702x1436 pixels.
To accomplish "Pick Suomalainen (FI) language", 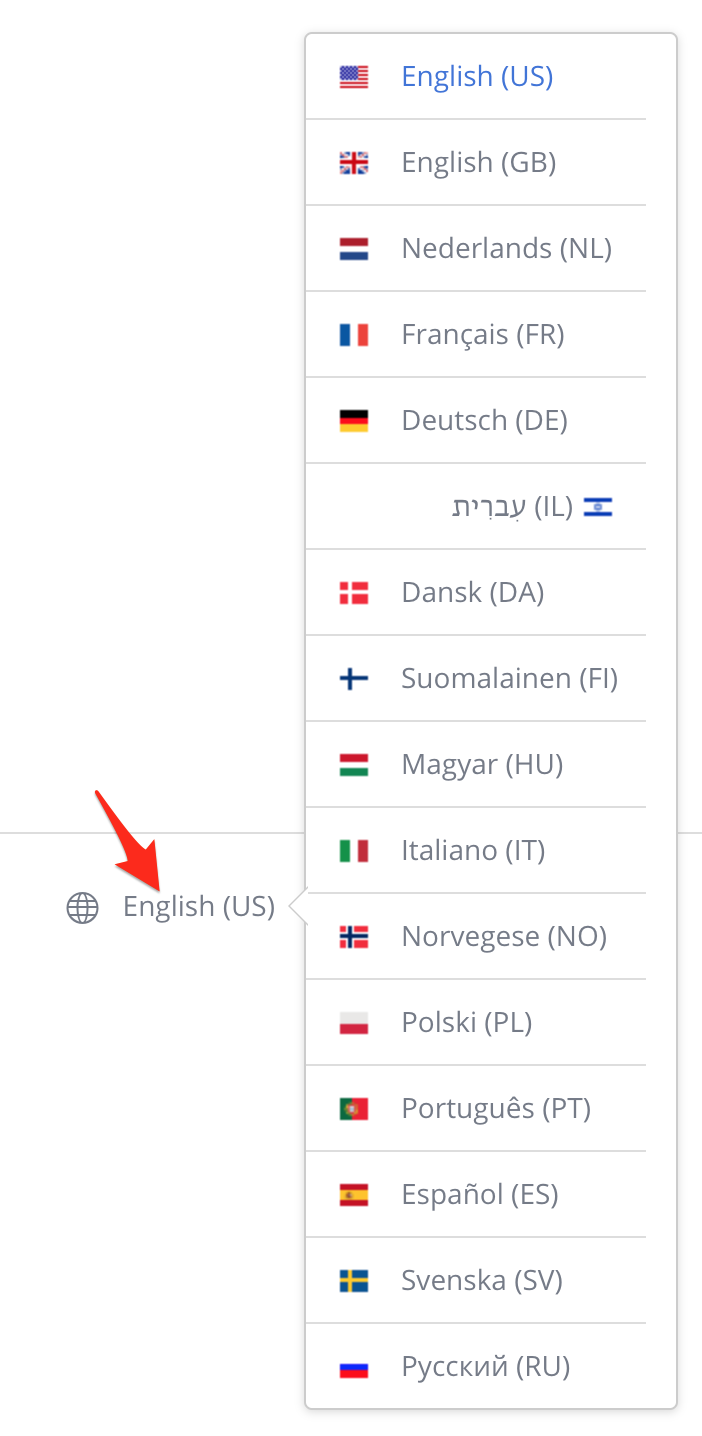I will pyautogui.click(x=476, y=678).
